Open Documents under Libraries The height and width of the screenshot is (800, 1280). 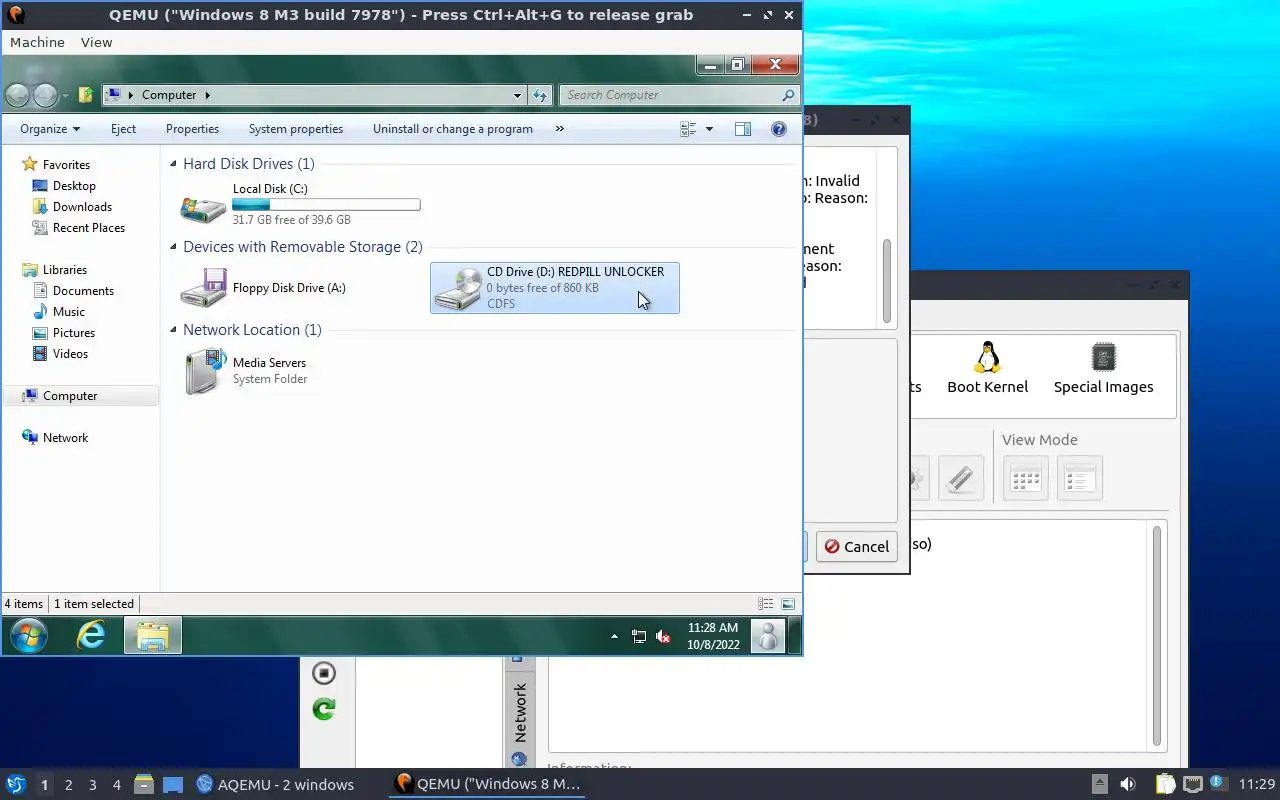tap(83, 291)
